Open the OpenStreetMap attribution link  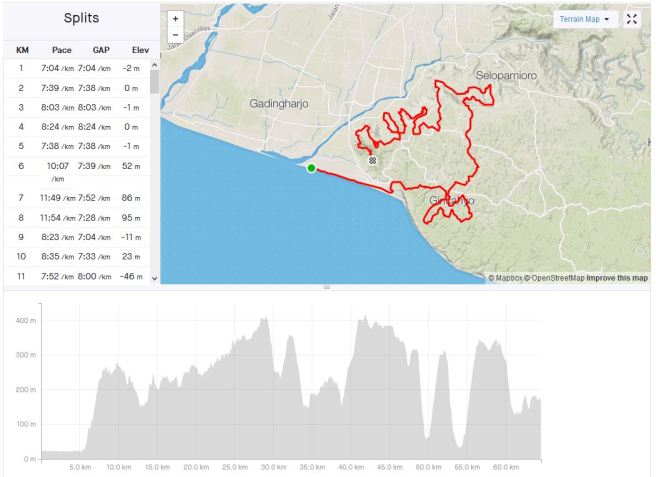tap(555, 278)
